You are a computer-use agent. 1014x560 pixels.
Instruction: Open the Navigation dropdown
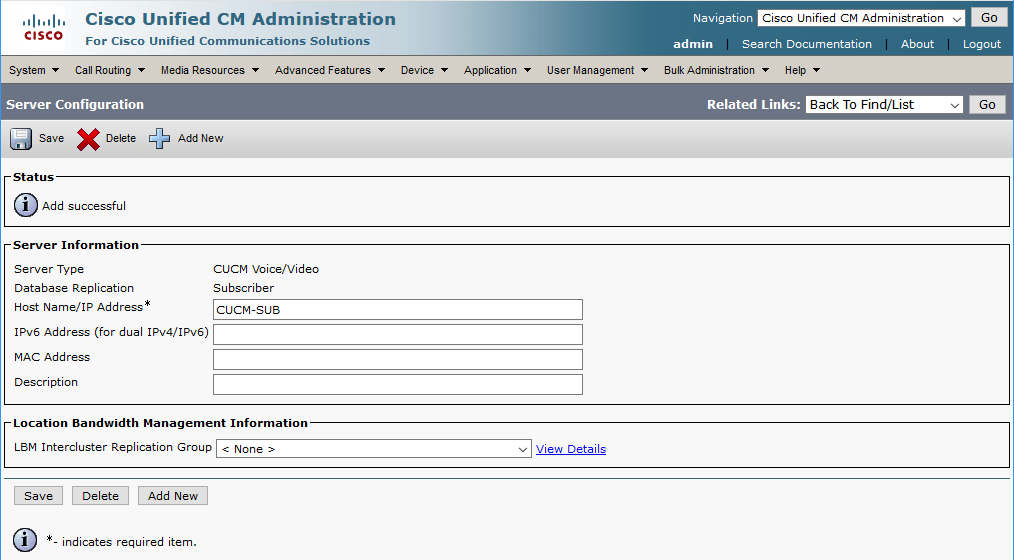[861, 18]
